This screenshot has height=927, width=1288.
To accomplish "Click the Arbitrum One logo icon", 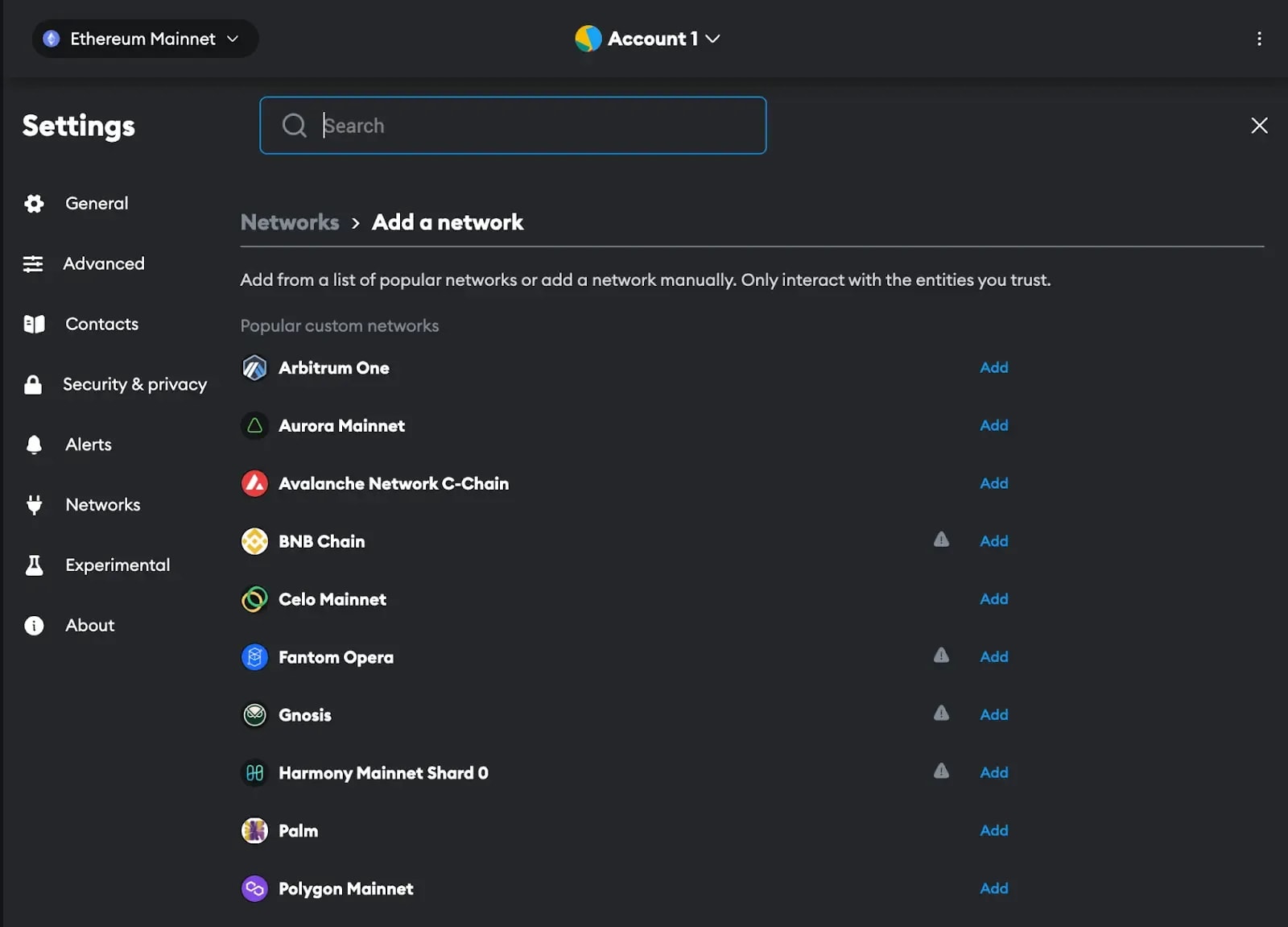I will pos(254,368).
